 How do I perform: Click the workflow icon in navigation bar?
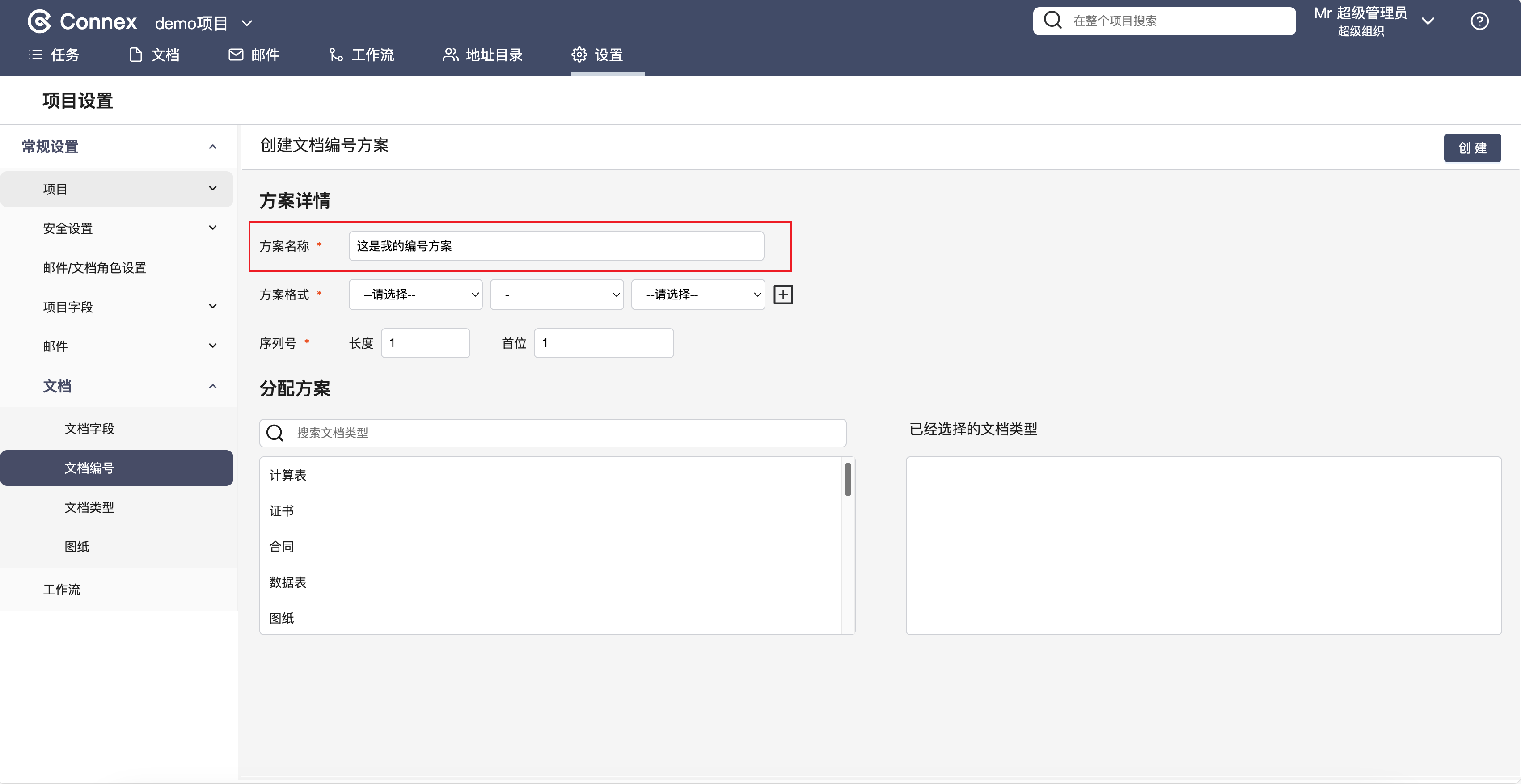point(336,55)
